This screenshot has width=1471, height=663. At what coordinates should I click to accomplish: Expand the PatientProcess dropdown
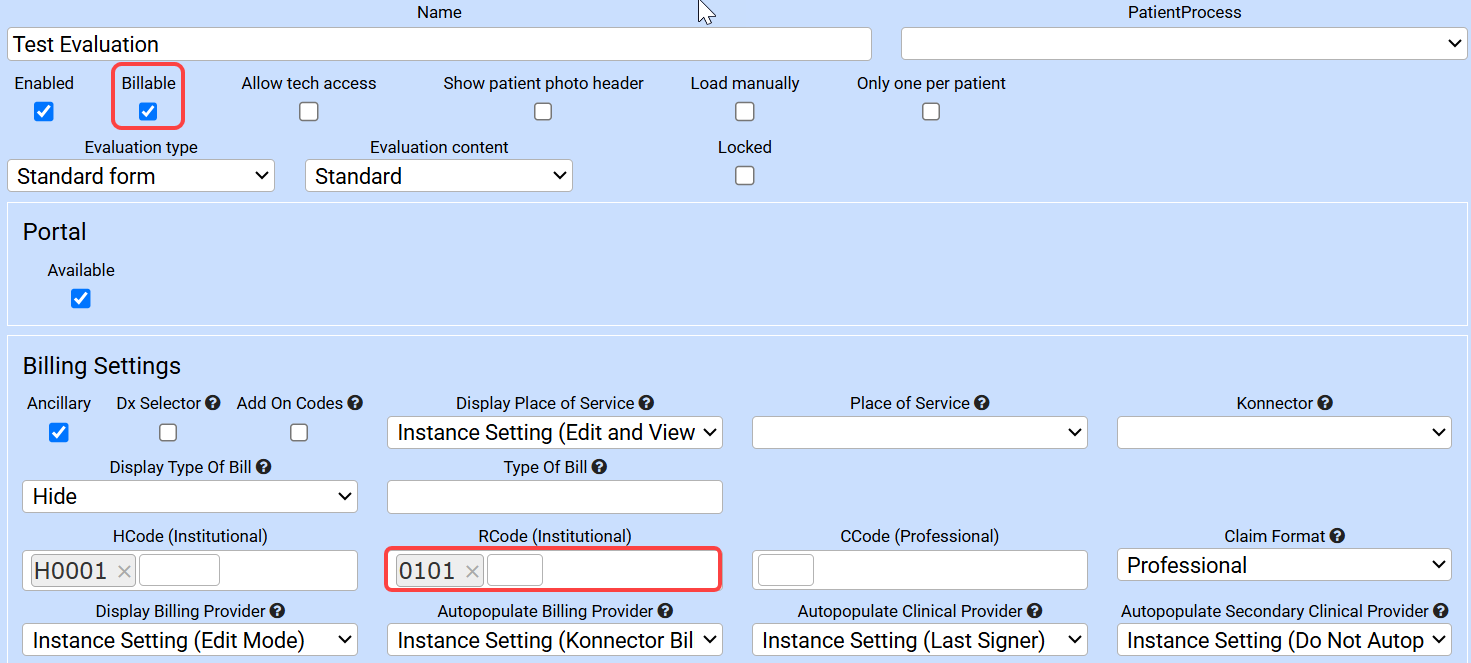[x=1184, y=44]
